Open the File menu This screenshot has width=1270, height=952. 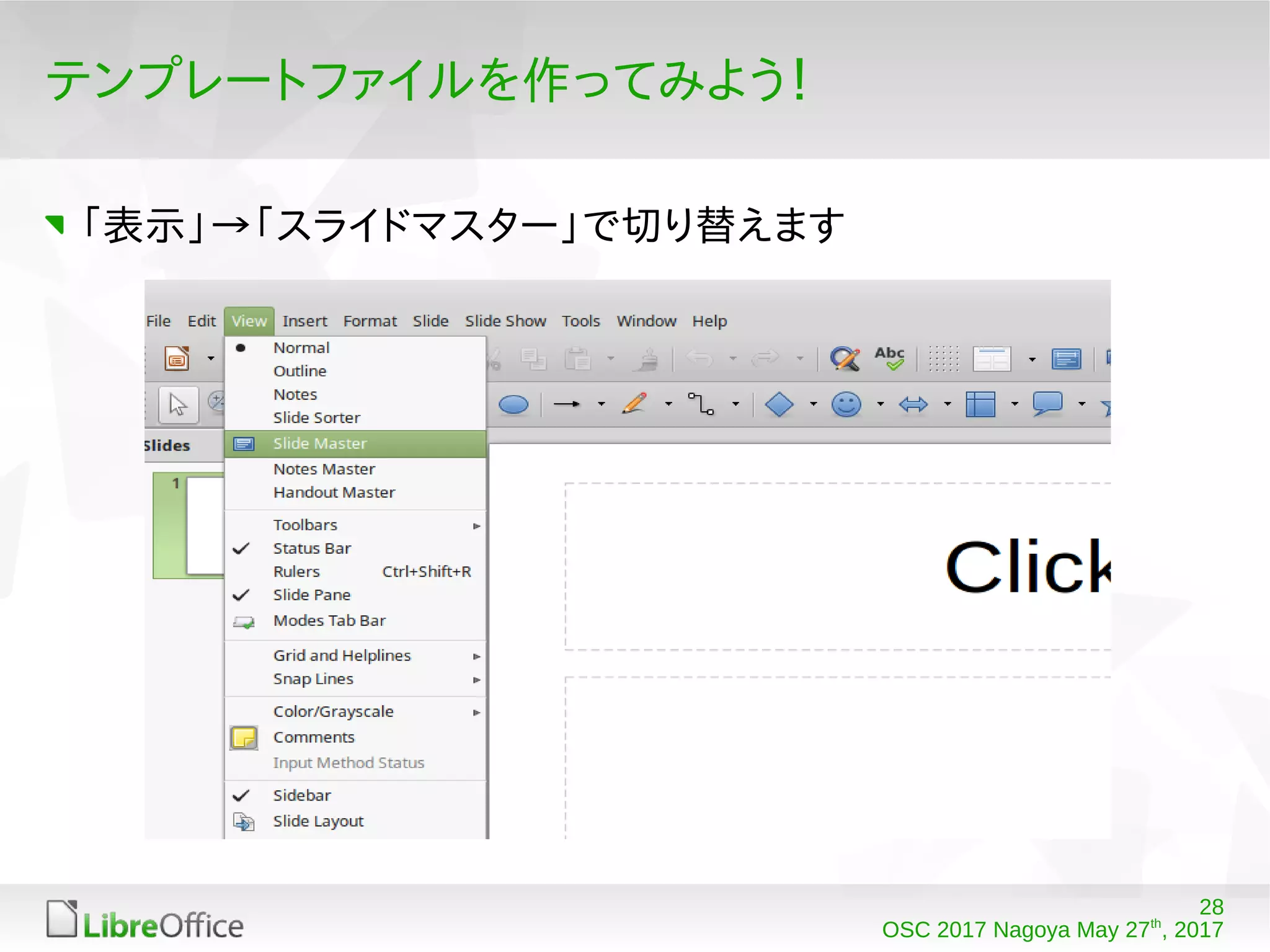tap(158, 321)
